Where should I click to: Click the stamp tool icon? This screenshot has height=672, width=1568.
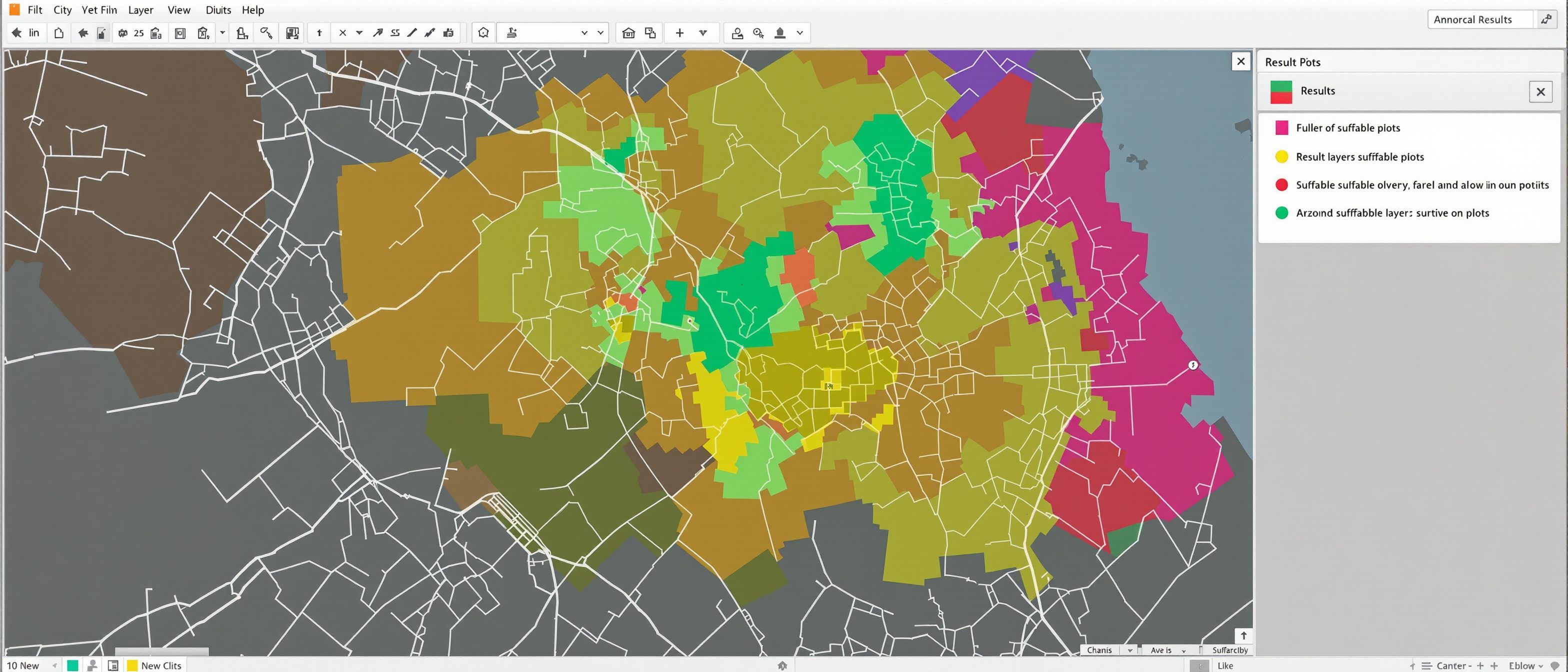click(x=242, y=33)
